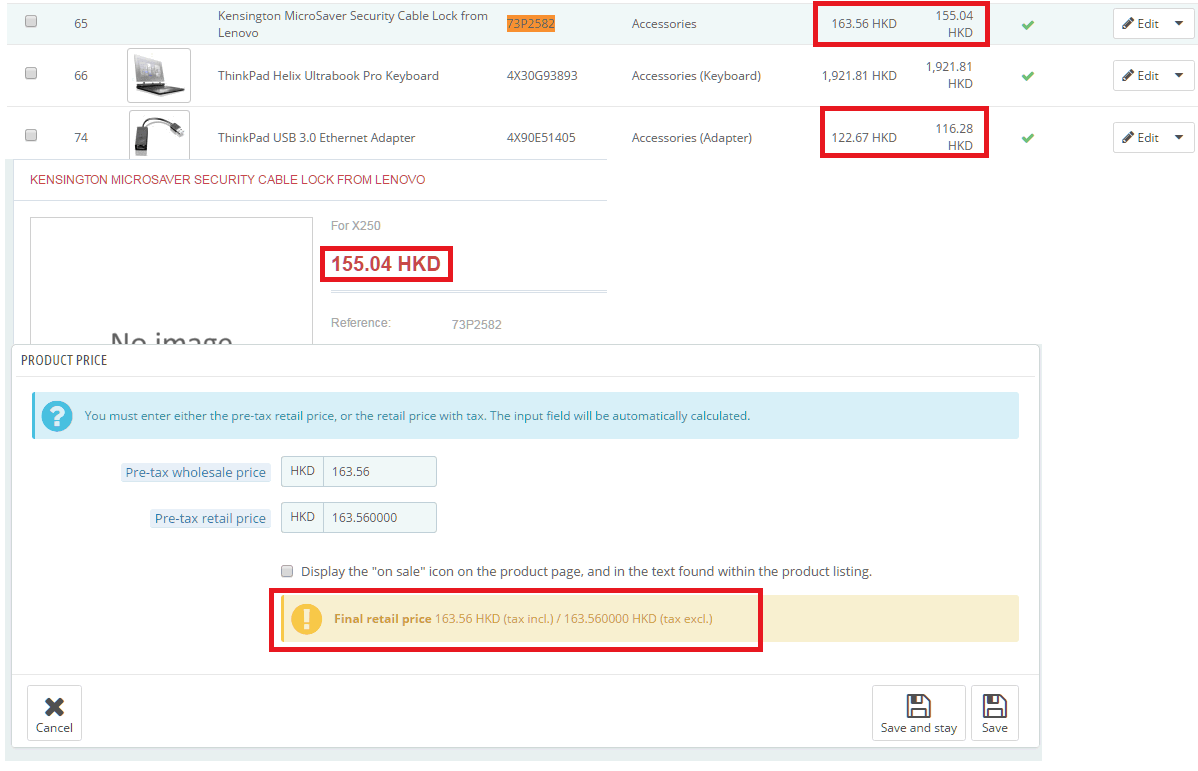Toggle green status checkmark for Ethernet Adapter
The height and width of the screenshot is (771, 1198).
click(1028, 138)
